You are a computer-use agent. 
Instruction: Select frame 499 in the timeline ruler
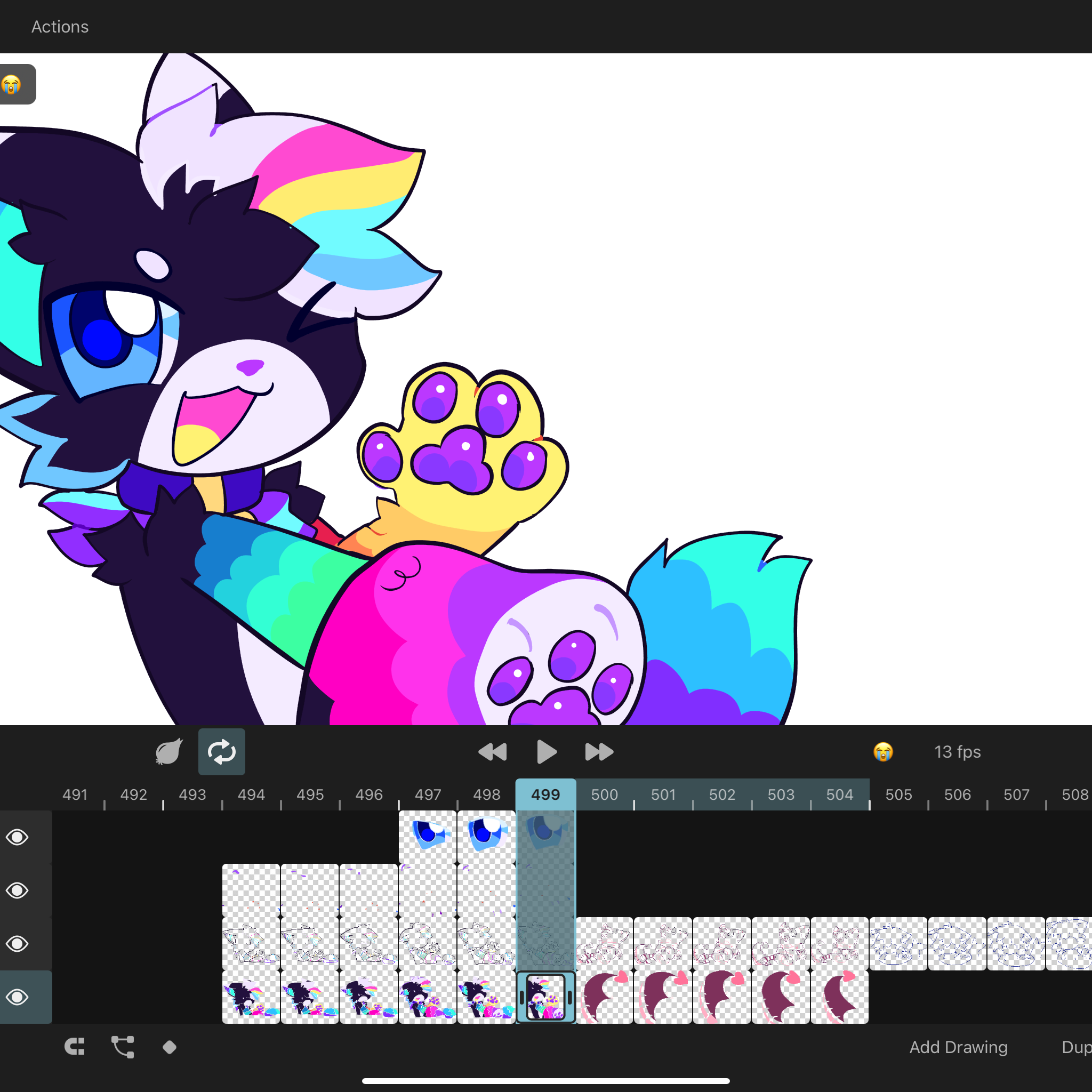coord(545,794)
